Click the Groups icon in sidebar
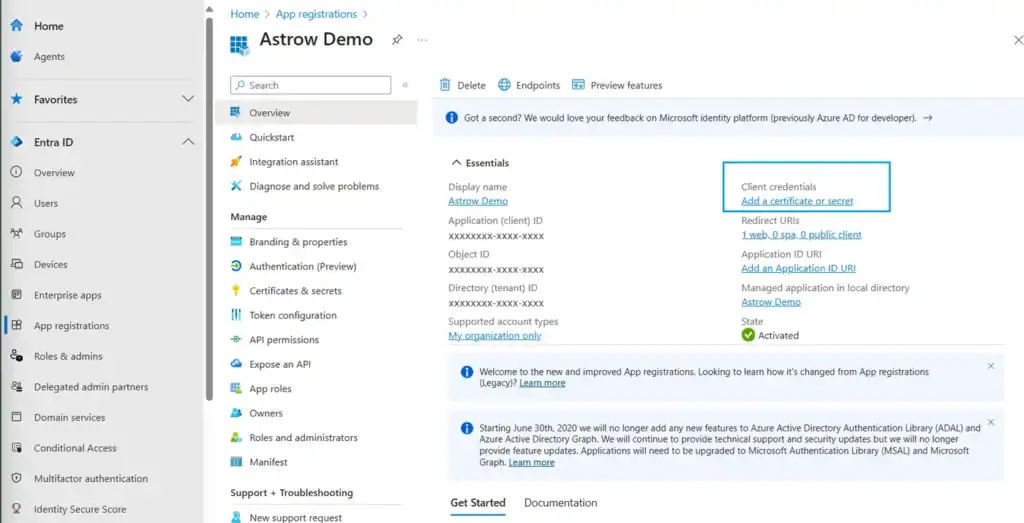Screen dimensions: 1024x523 [17, 234]
